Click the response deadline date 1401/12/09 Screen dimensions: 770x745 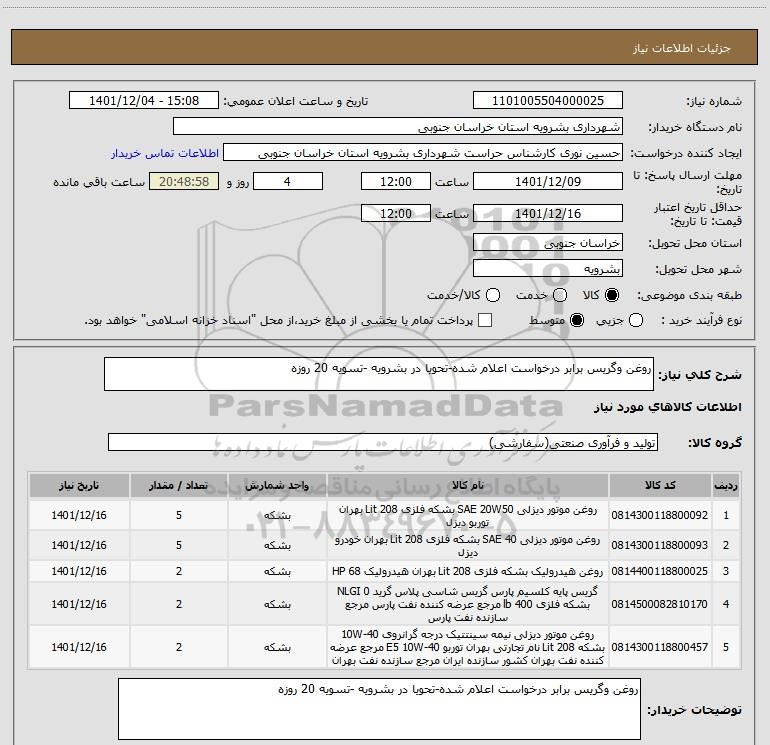point(548,181)
